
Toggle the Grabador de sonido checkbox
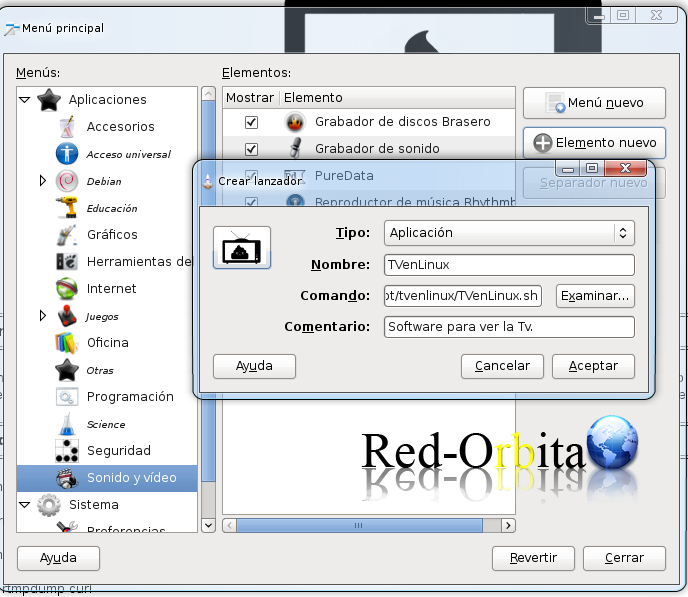tap(252, 149)
